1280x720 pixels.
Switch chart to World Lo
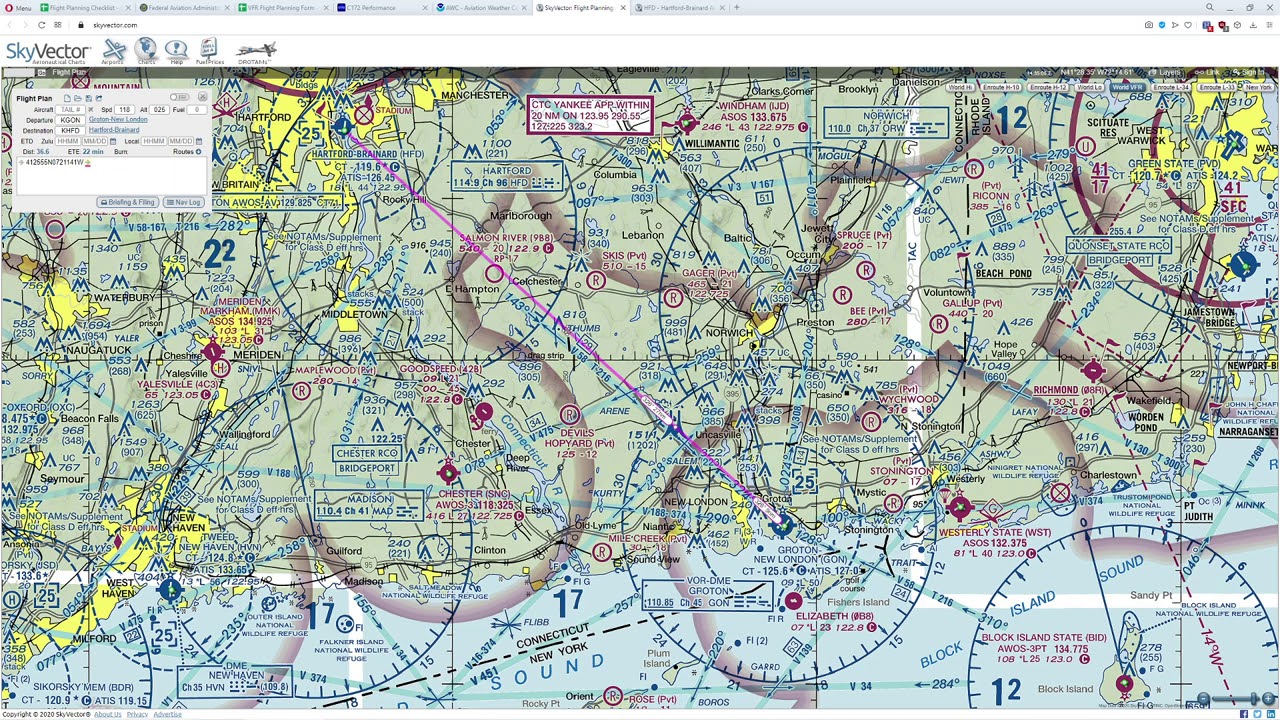1090,87
